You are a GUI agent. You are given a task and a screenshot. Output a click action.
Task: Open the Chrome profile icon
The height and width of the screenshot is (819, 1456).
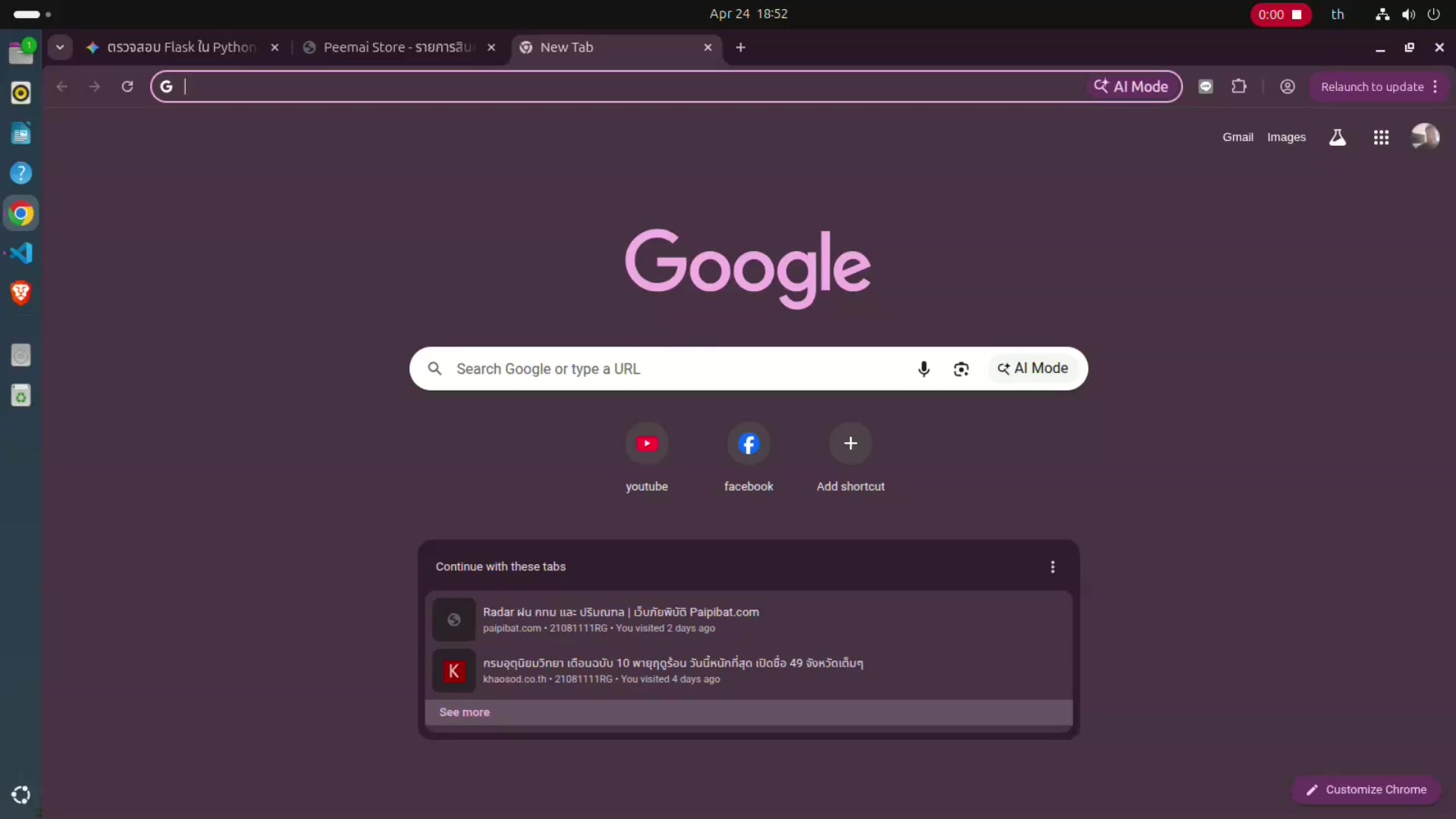coord(1288,86)
